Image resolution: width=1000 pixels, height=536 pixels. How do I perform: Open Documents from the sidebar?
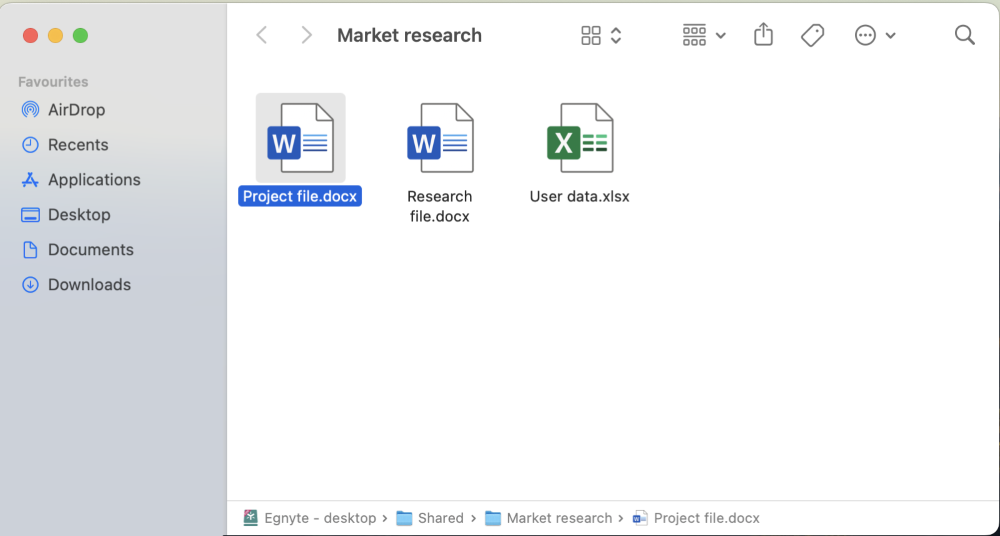pos(90,250)
